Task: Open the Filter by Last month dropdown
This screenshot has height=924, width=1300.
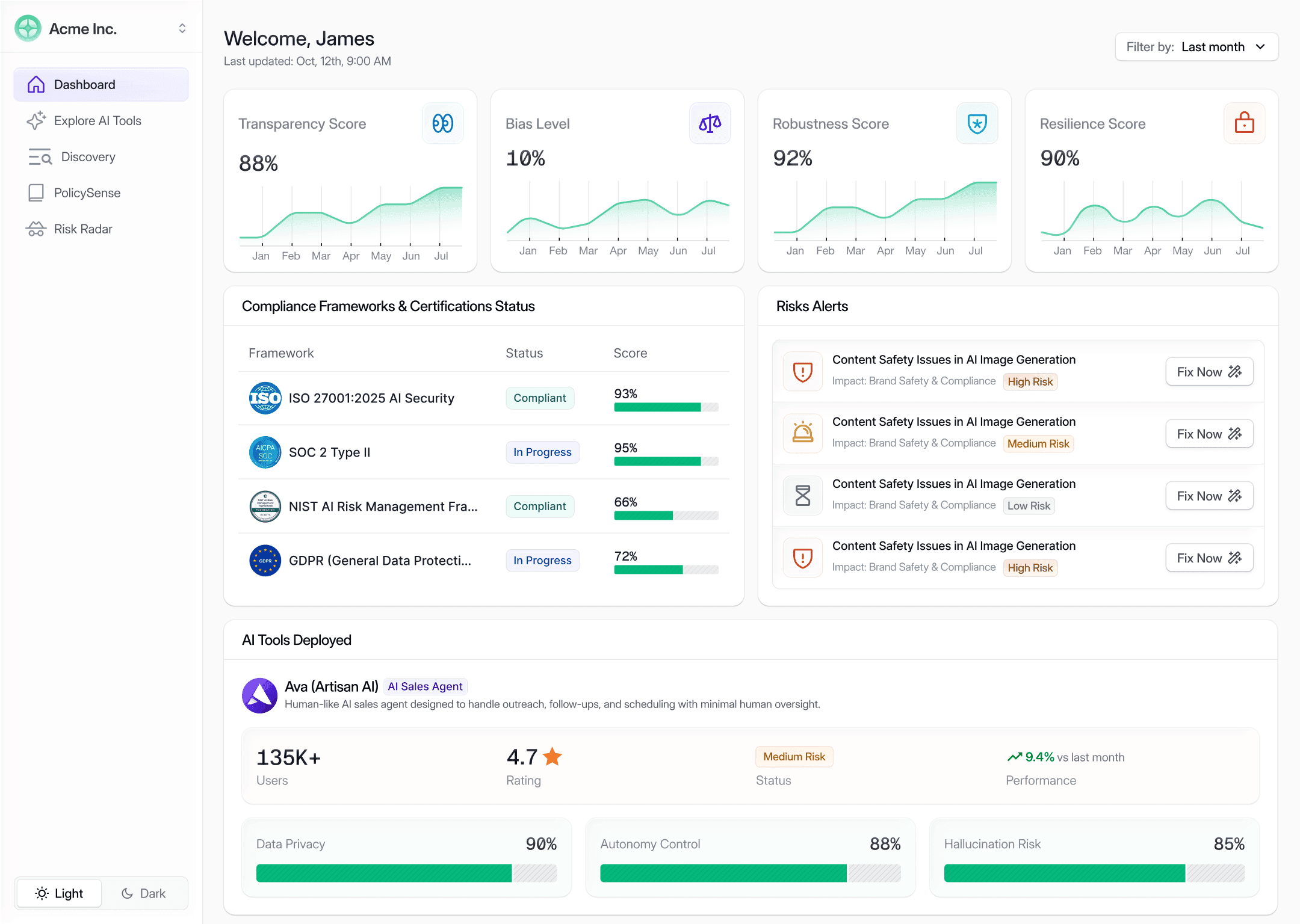Action: click(1196, 47)
